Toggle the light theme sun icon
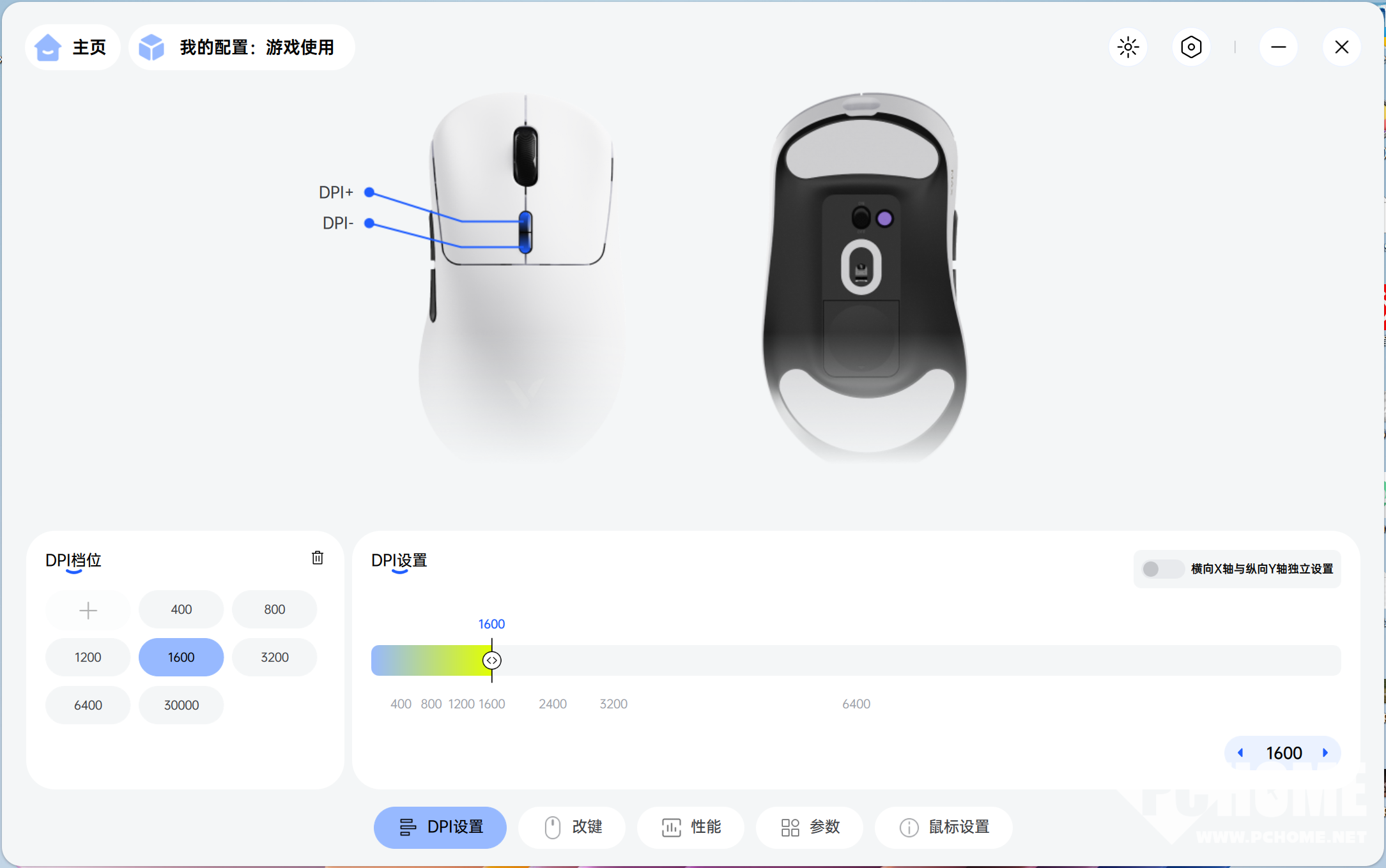This screenshot has height=868, width=1386. [1128, 47]
